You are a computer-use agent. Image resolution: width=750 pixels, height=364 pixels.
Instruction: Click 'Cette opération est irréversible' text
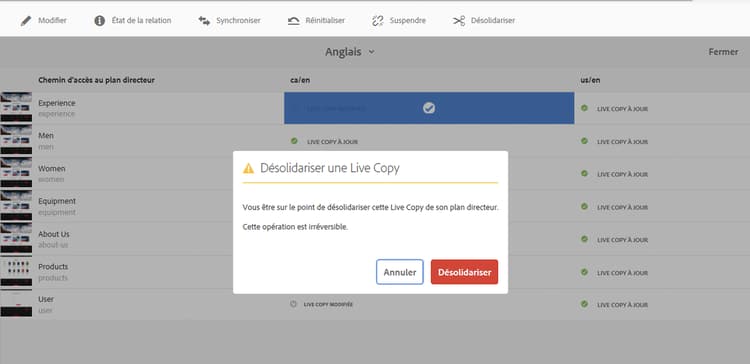(295, 227)
